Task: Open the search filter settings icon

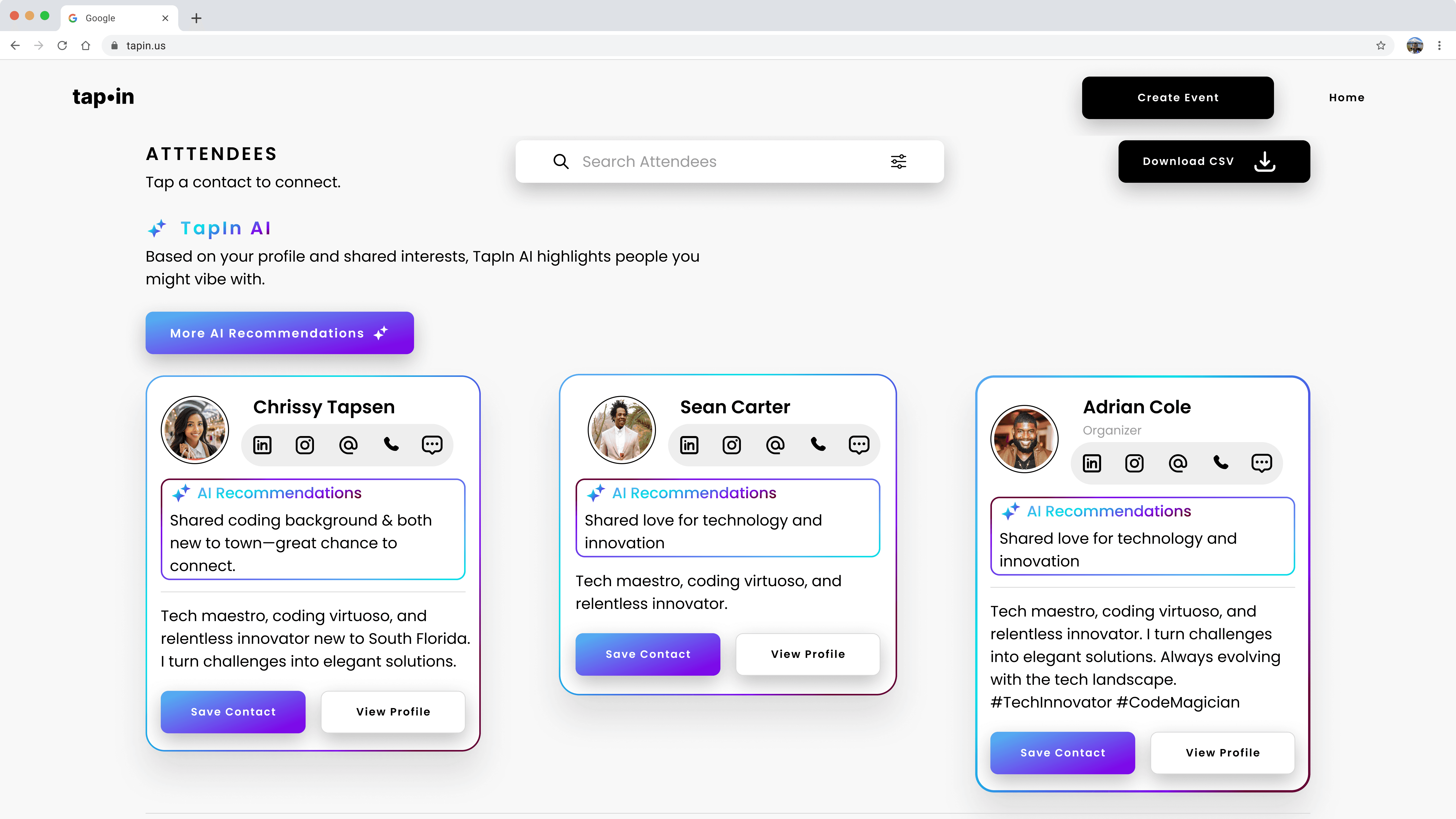Action: pyautogui.click(x=898, y=162)
